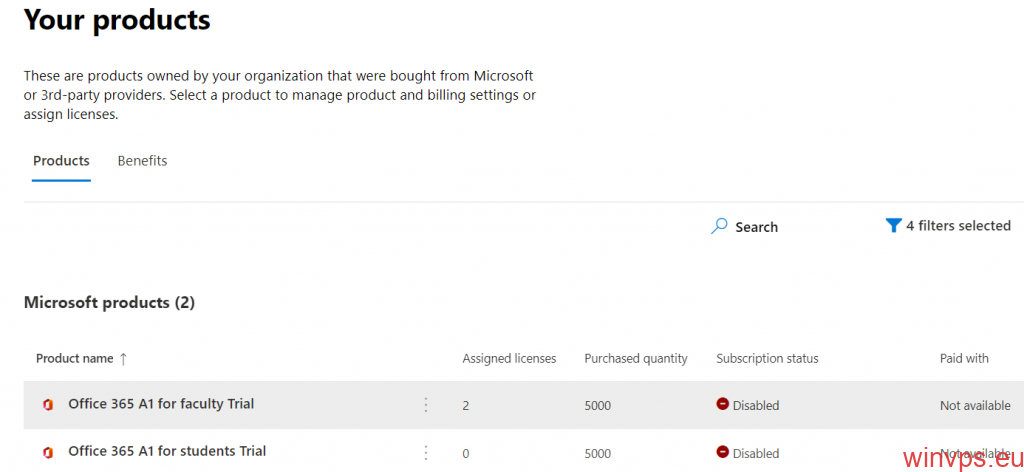Click the red Disabled status icon for faculty Trial
This screenshot has height=472, width=1024.
722,405
